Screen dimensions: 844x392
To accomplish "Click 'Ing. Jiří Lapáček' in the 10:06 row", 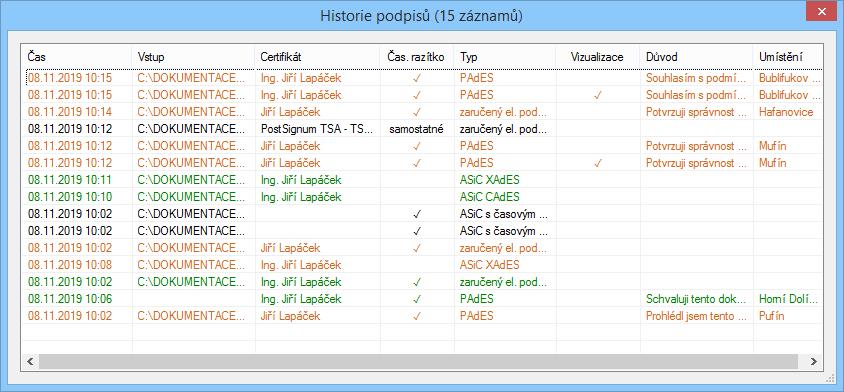I will tap(300, 299).
